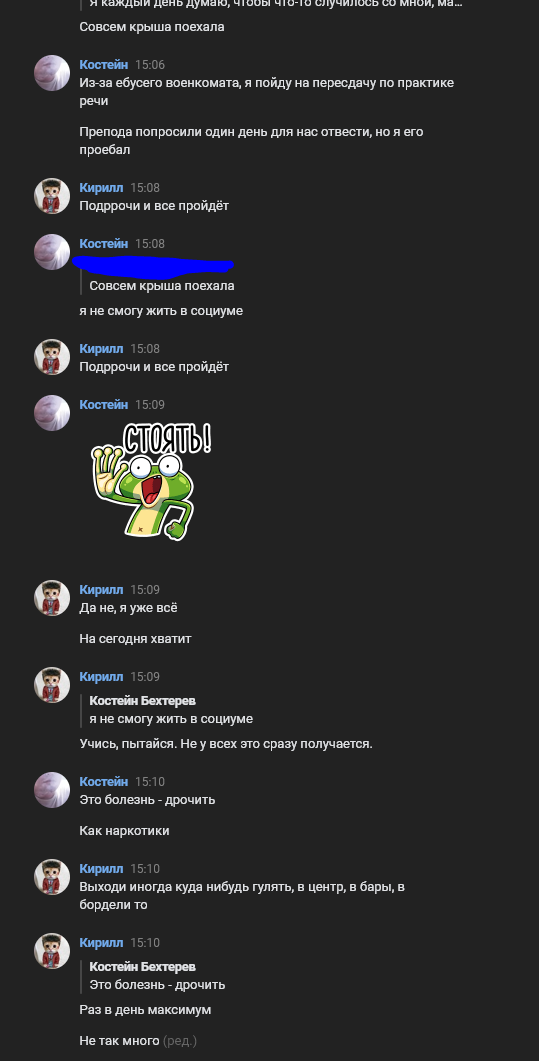Click "Костейн Бехтерев" in the last quoted reply
539x1061 pixels.
[x=143, y=968]
